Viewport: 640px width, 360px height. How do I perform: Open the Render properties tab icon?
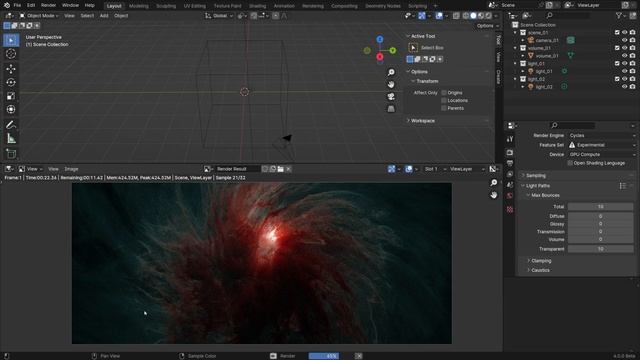[x=510, y=153]
